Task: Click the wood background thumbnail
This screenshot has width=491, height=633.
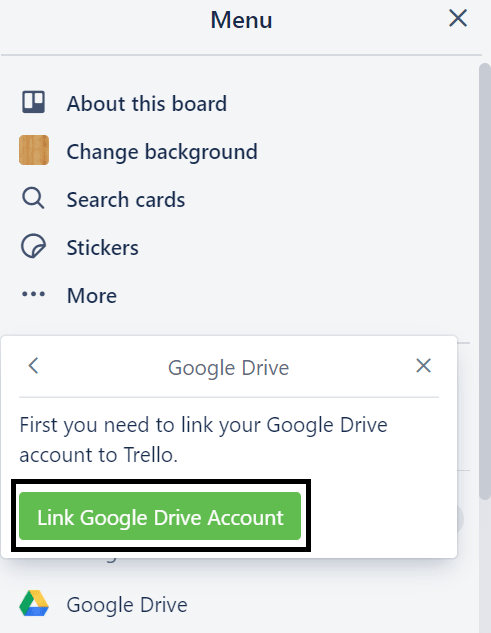Action: tap(34, 150)
